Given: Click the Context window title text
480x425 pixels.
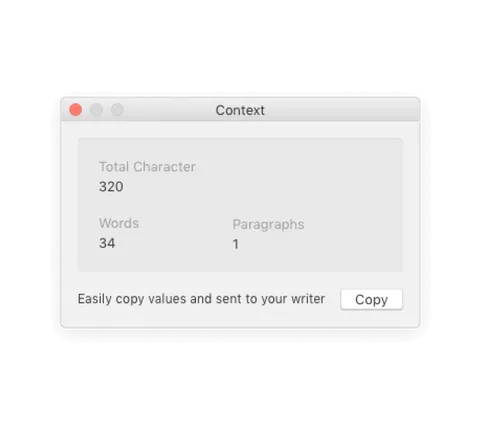Looking at the screenshot, I should click(x=240, y=110).
